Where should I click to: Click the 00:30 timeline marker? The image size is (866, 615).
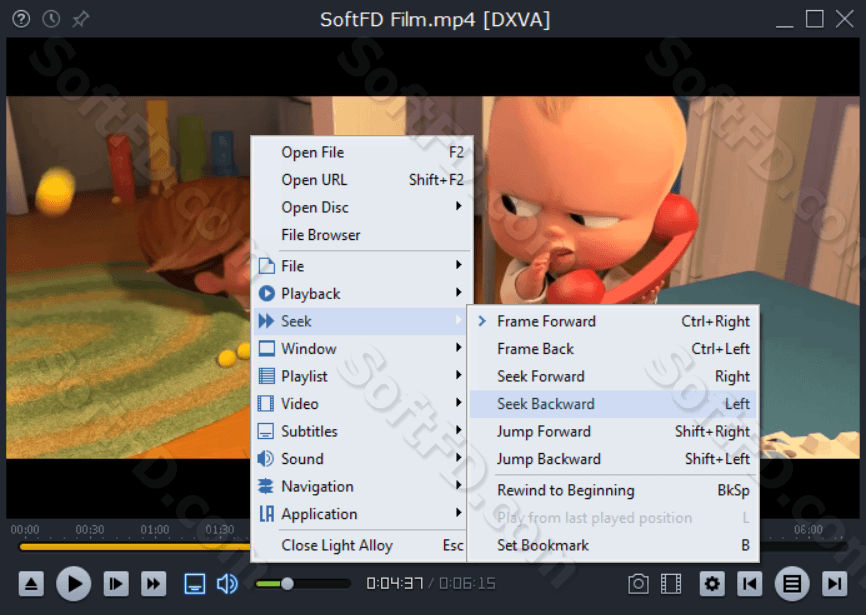[x=90, y=529]
